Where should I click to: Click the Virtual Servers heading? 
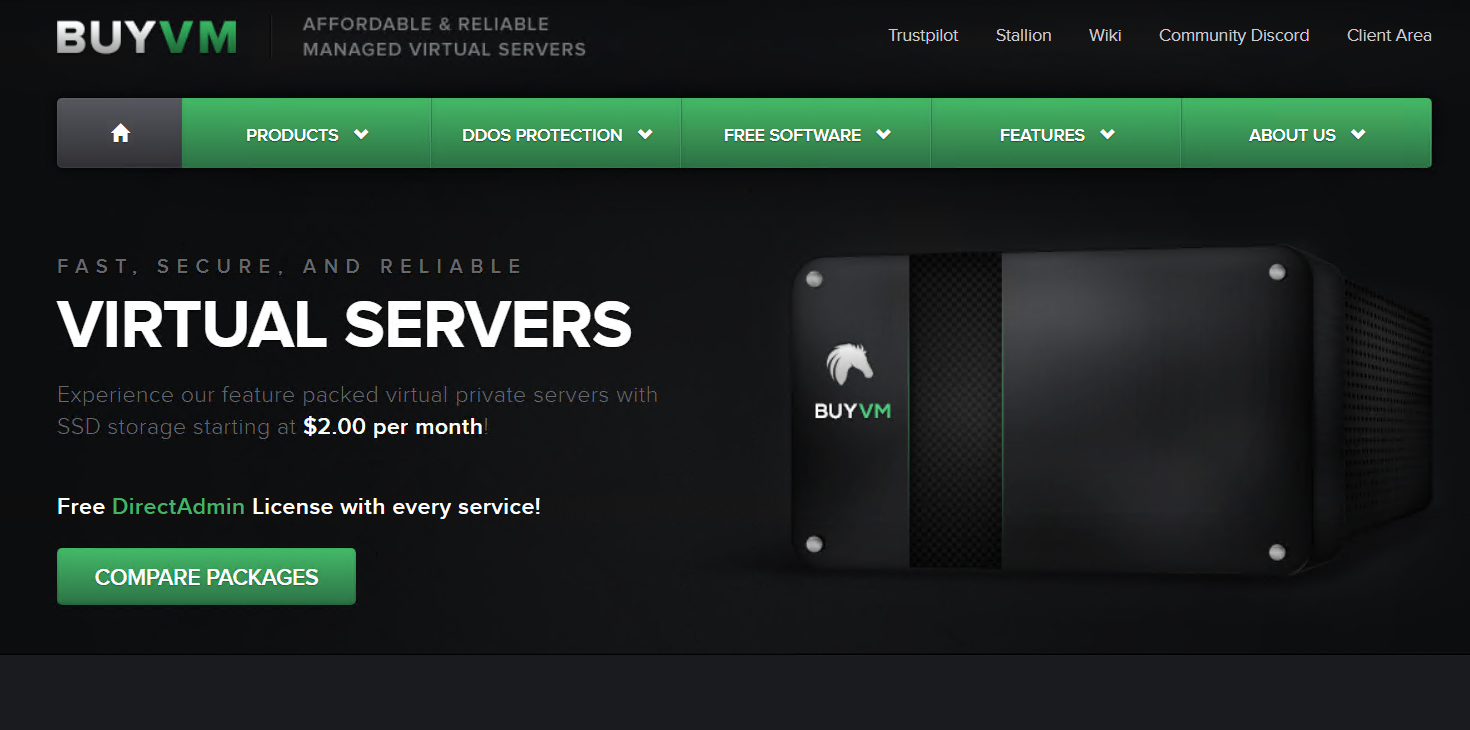tap(345, 324)
